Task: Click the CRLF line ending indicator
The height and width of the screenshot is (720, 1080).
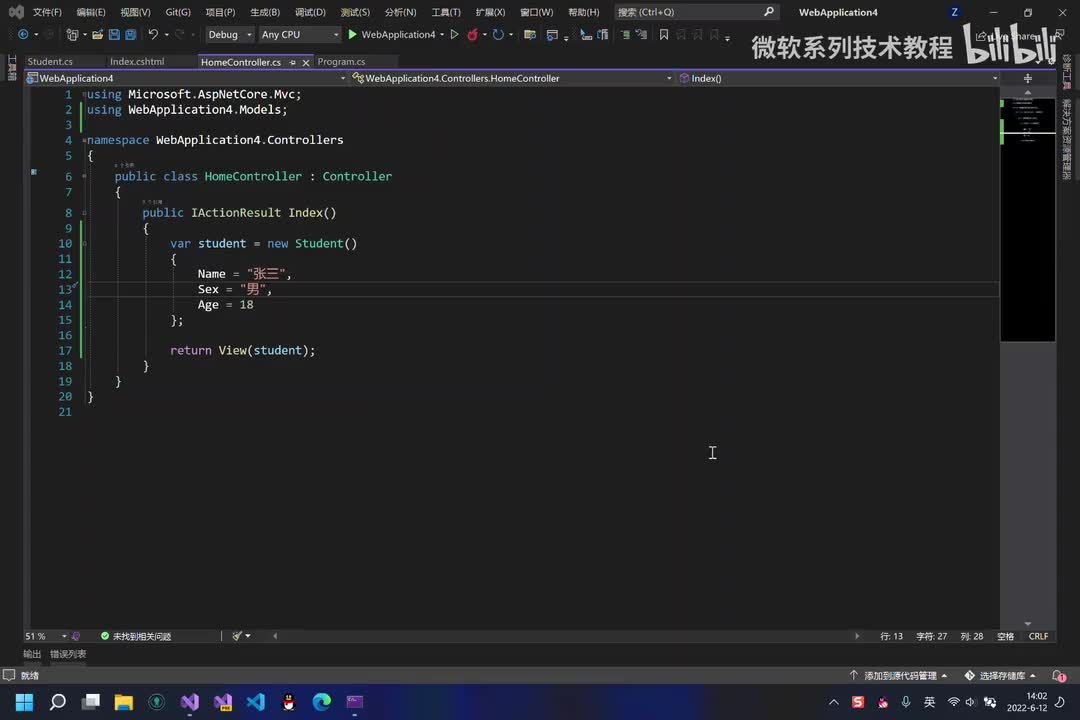Action: pyautogui.click(x=1038, y=636)
